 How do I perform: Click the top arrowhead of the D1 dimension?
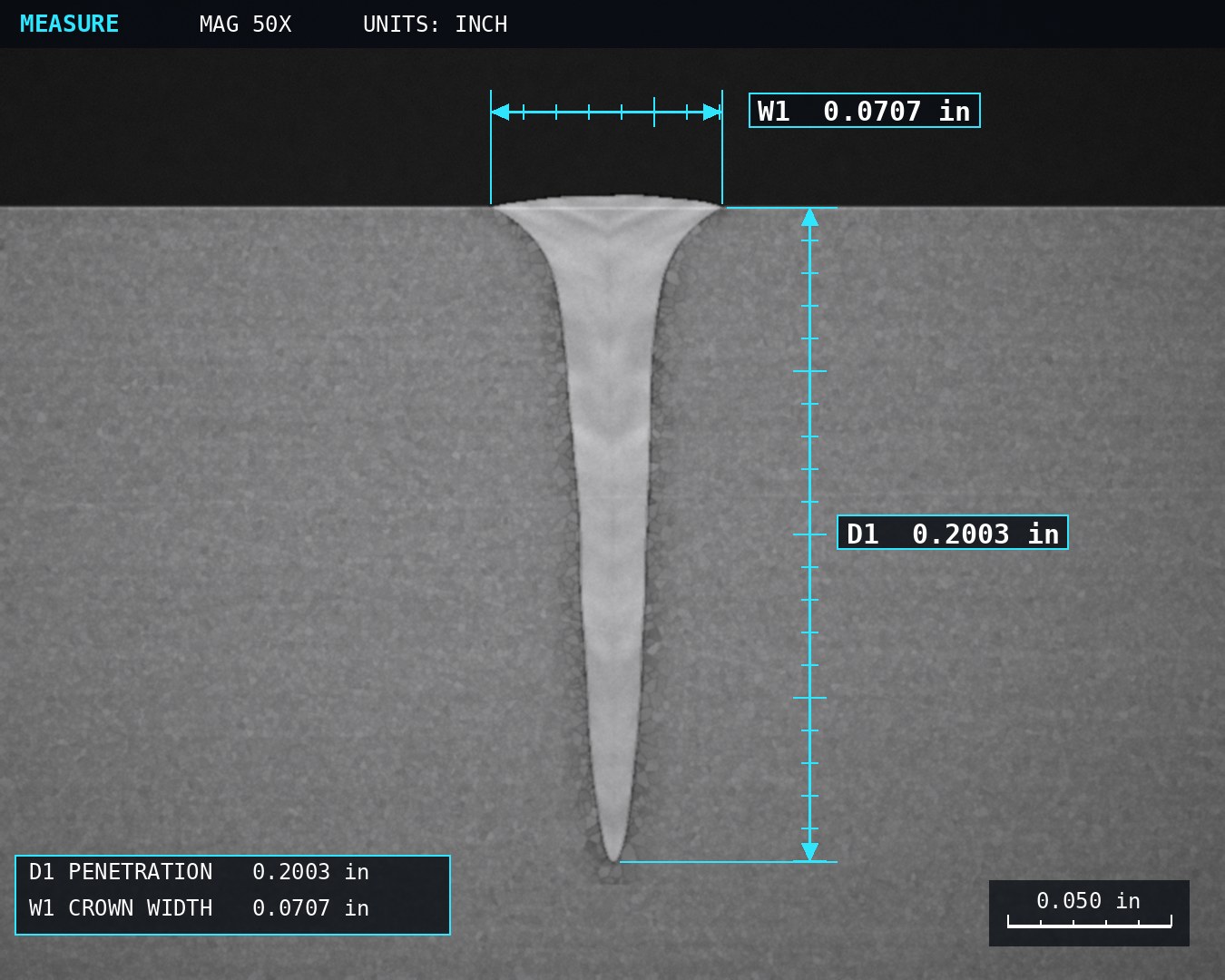point(810,217)
